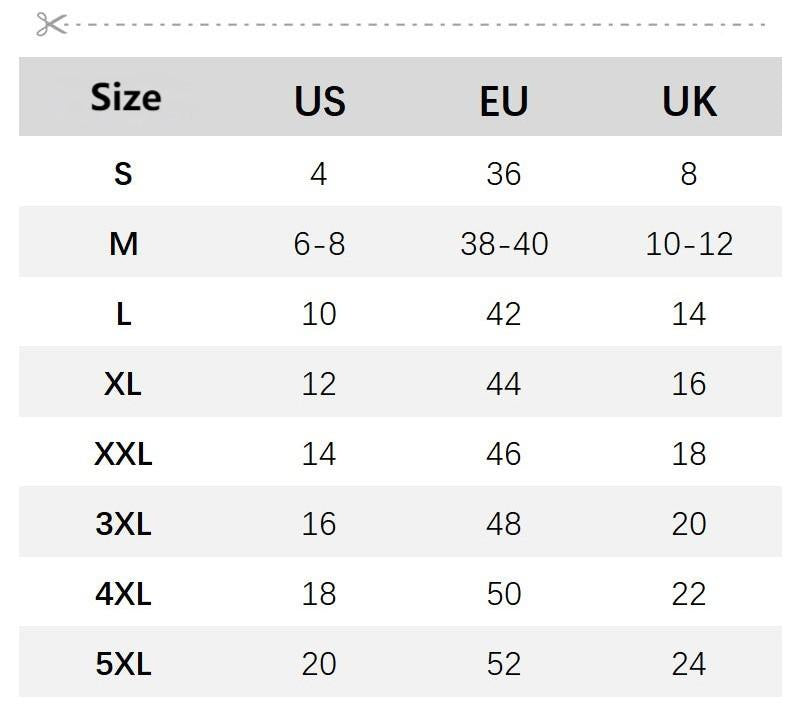This screenshot has height=705, width=798.
Task: Click the L size label
Action: [123, 314]
